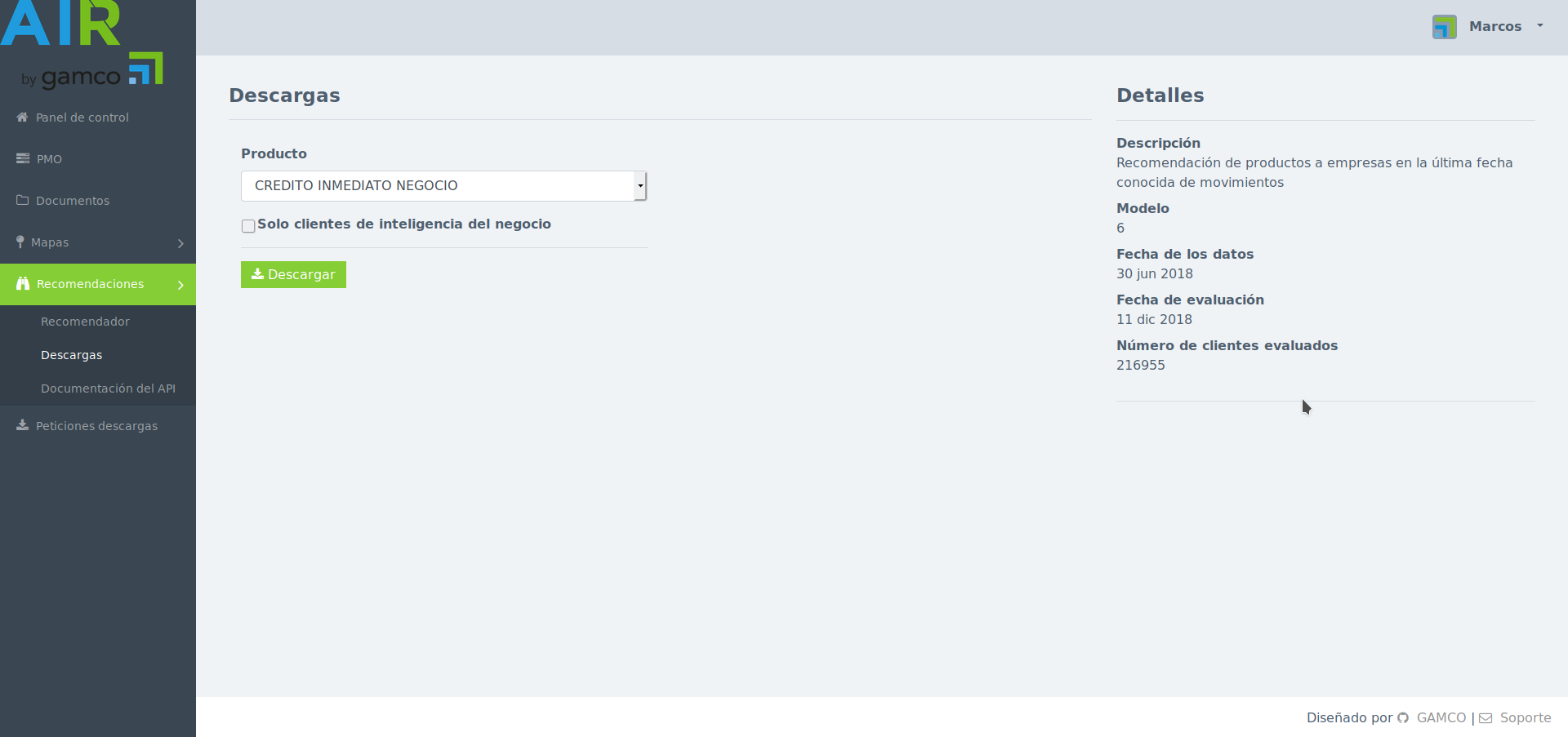Click the date 30 jun 2018
The image size is (1568, 737).
pyautogui.click(x=1155, y=274)
